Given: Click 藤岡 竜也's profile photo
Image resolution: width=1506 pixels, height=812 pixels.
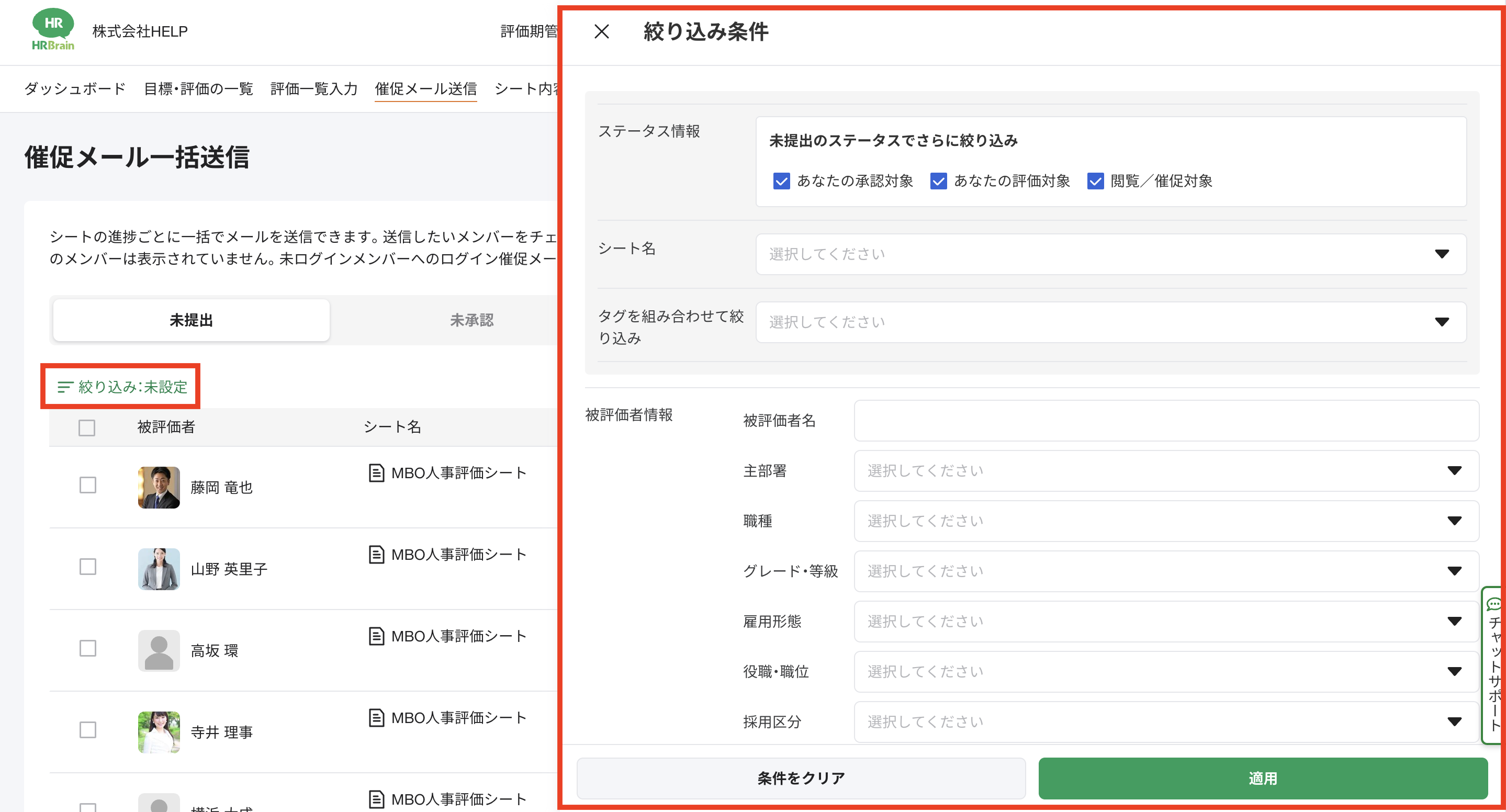Looking at the screenshot, I should coord(159,487).
